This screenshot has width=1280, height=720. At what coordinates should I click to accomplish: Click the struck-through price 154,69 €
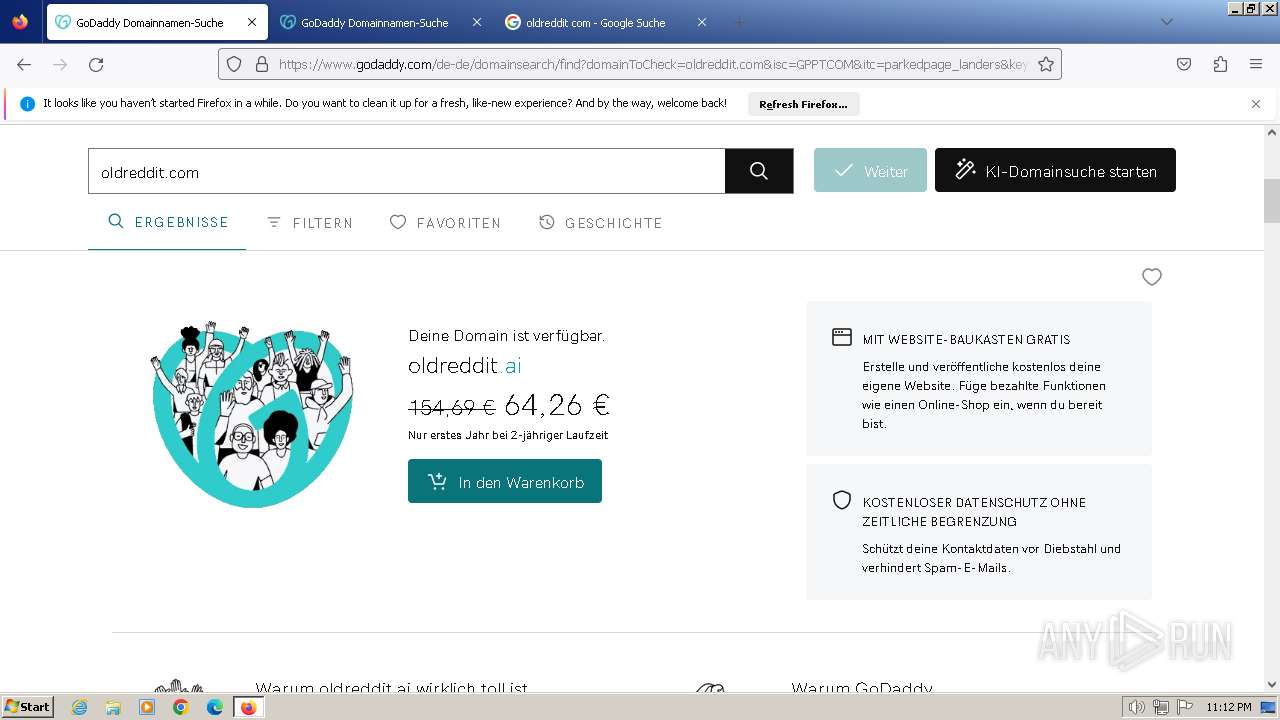click(452, 407)
